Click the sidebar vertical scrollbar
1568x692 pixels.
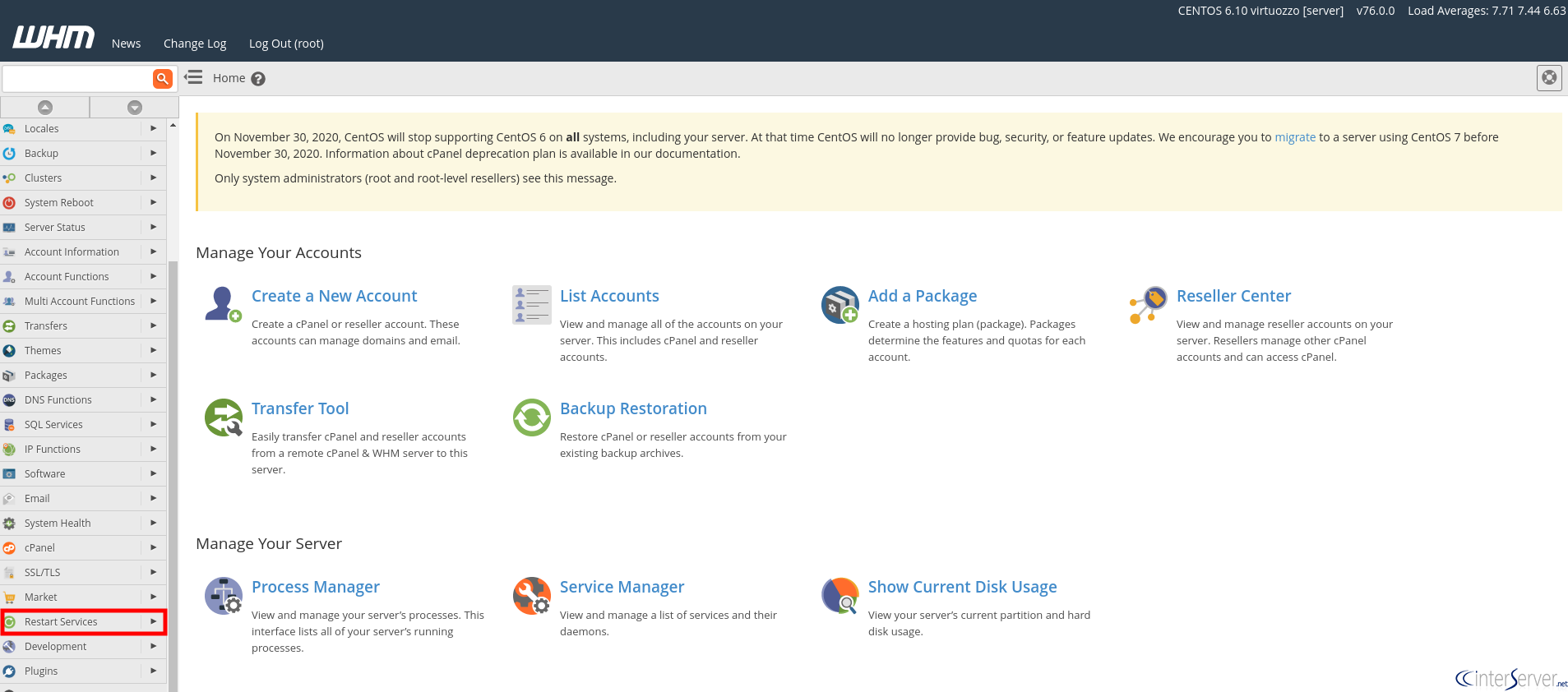tap(173, 476)
